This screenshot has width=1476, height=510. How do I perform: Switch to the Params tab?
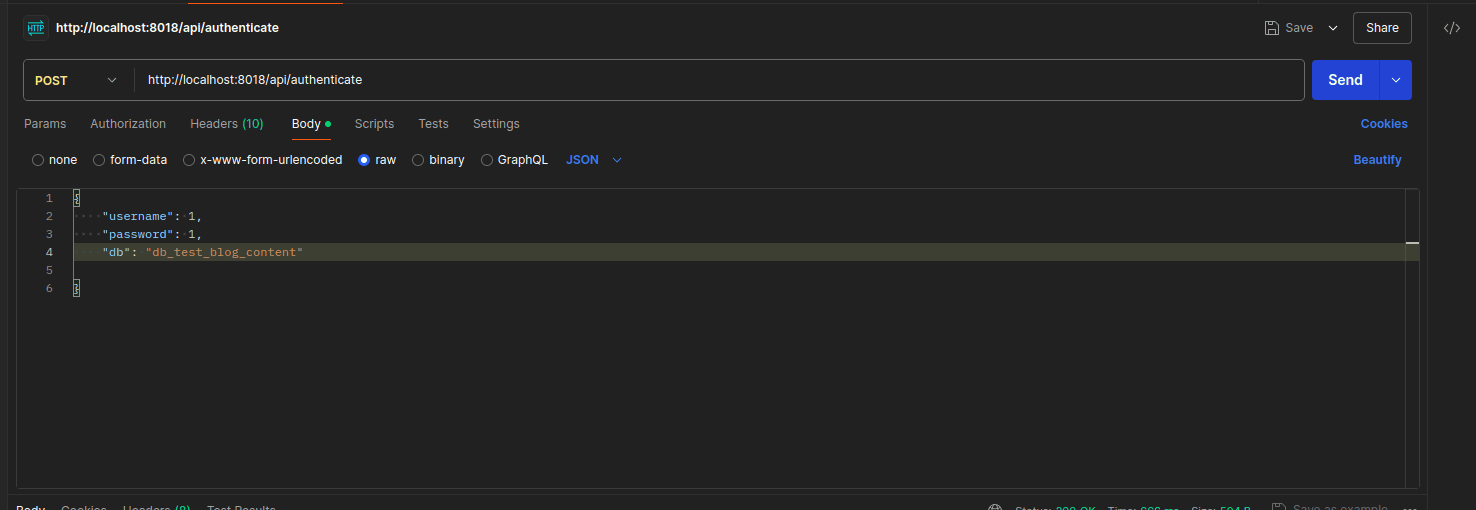(x=45, y=124)
